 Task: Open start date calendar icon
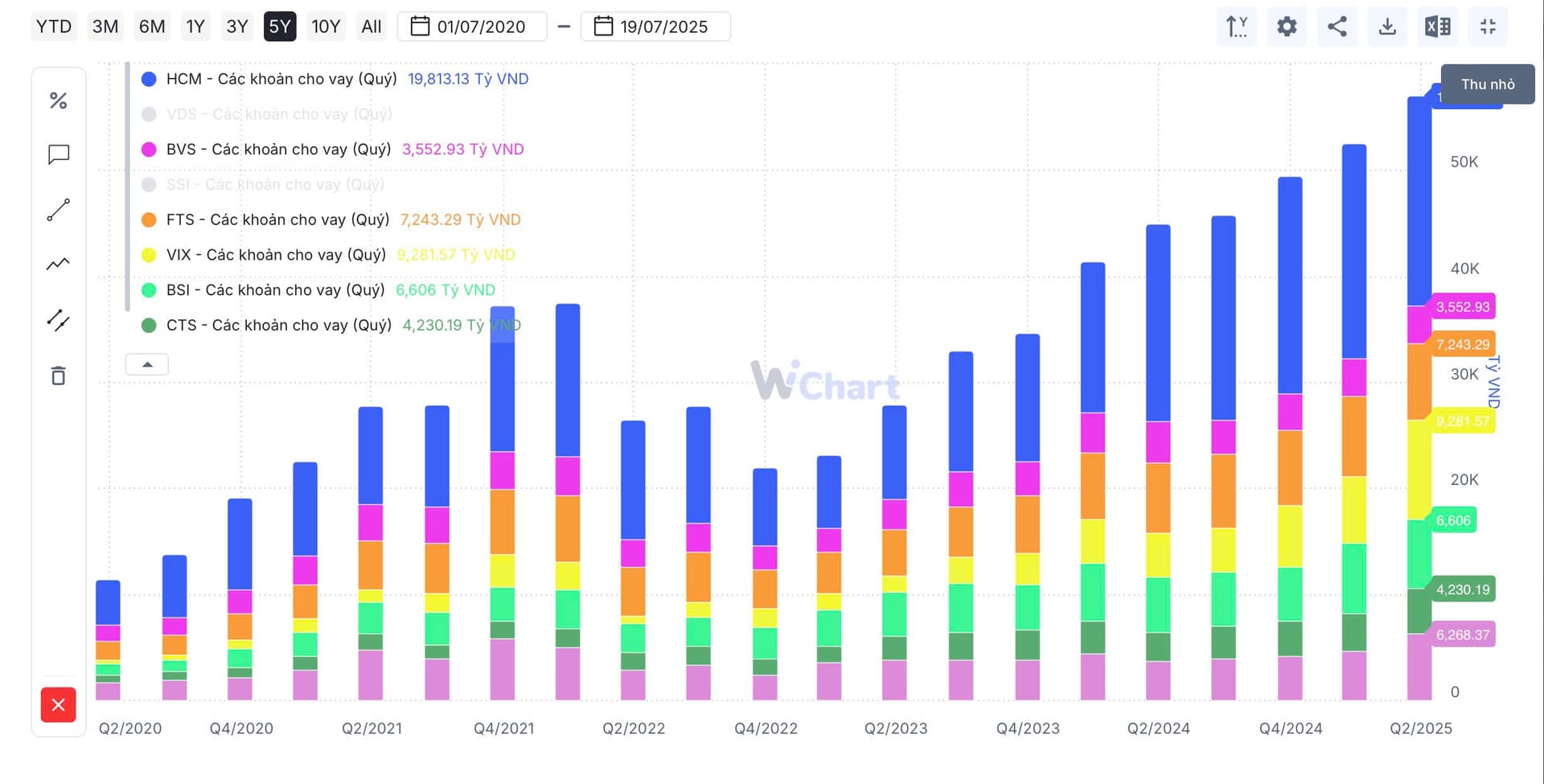click(x=420, y=27)
